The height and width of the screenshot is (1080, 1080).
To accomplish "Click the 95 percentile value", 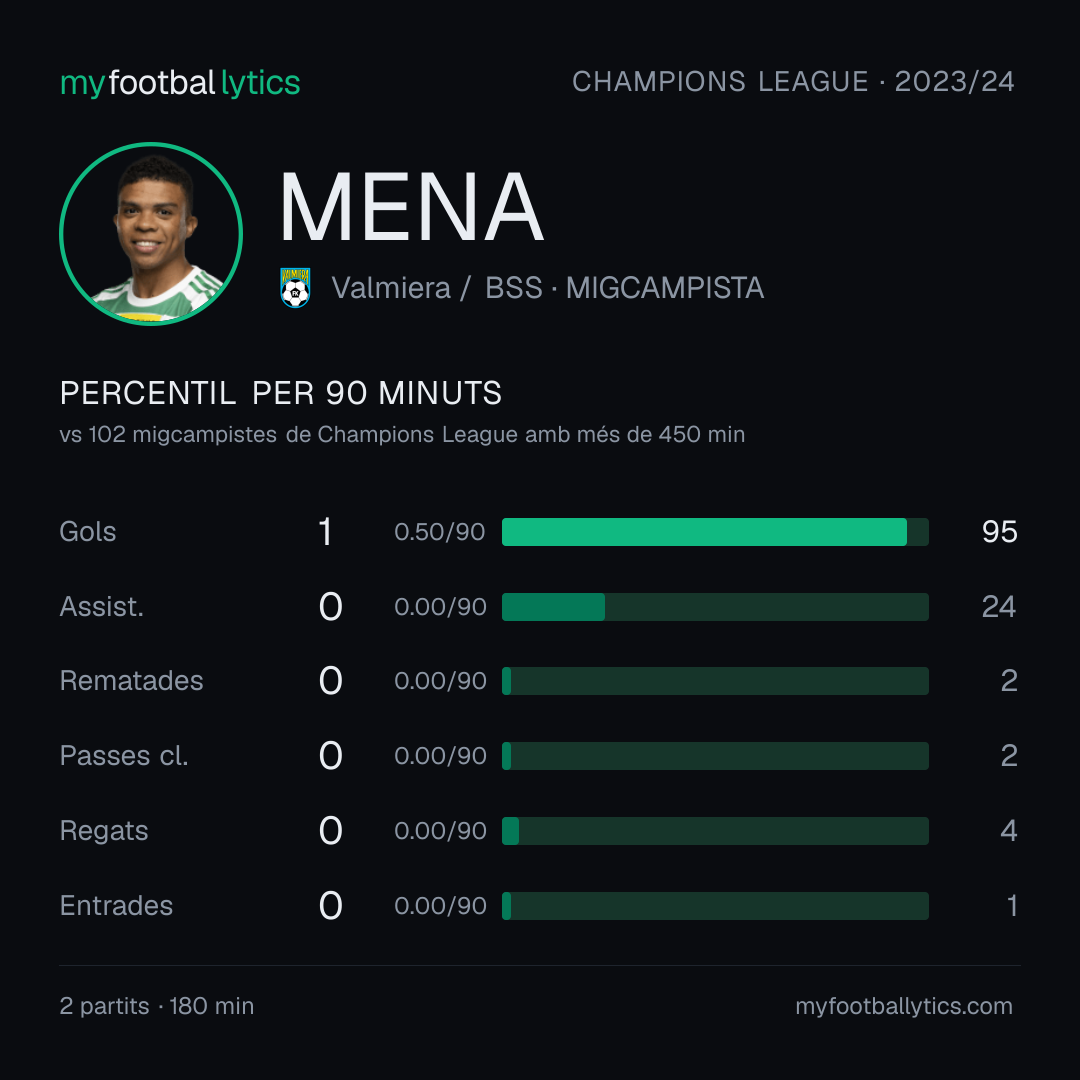I will [x=999, y=532].
